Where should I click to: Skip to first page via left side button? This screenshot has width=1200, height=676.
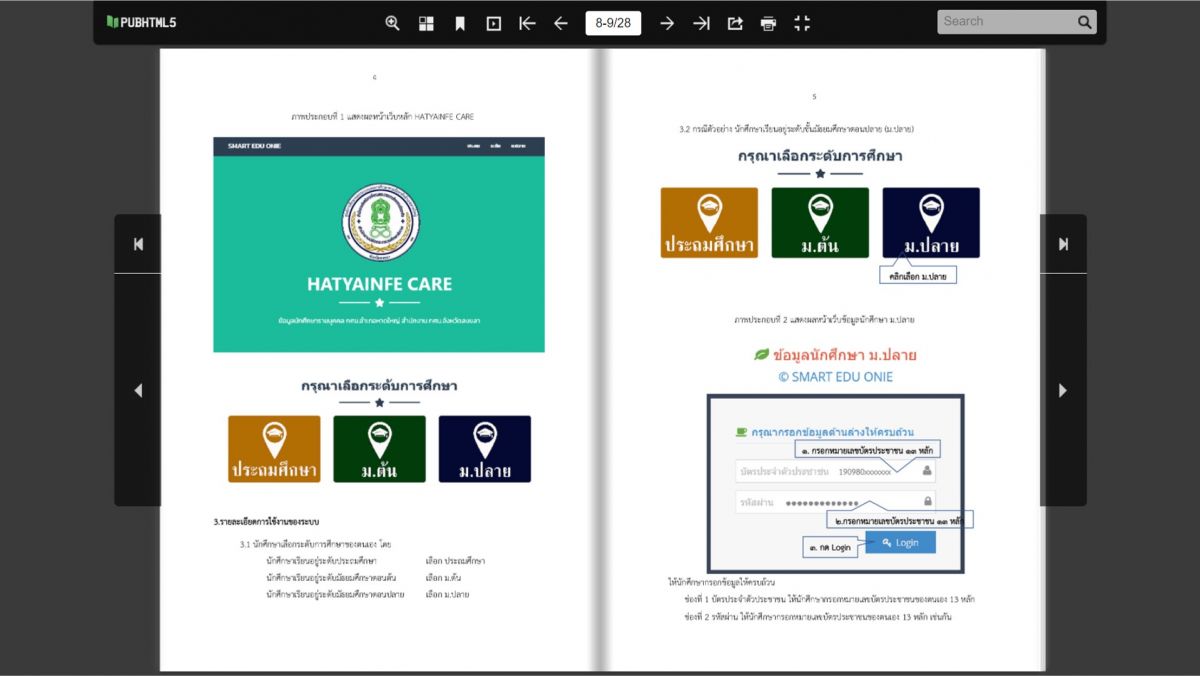[138, 244]
